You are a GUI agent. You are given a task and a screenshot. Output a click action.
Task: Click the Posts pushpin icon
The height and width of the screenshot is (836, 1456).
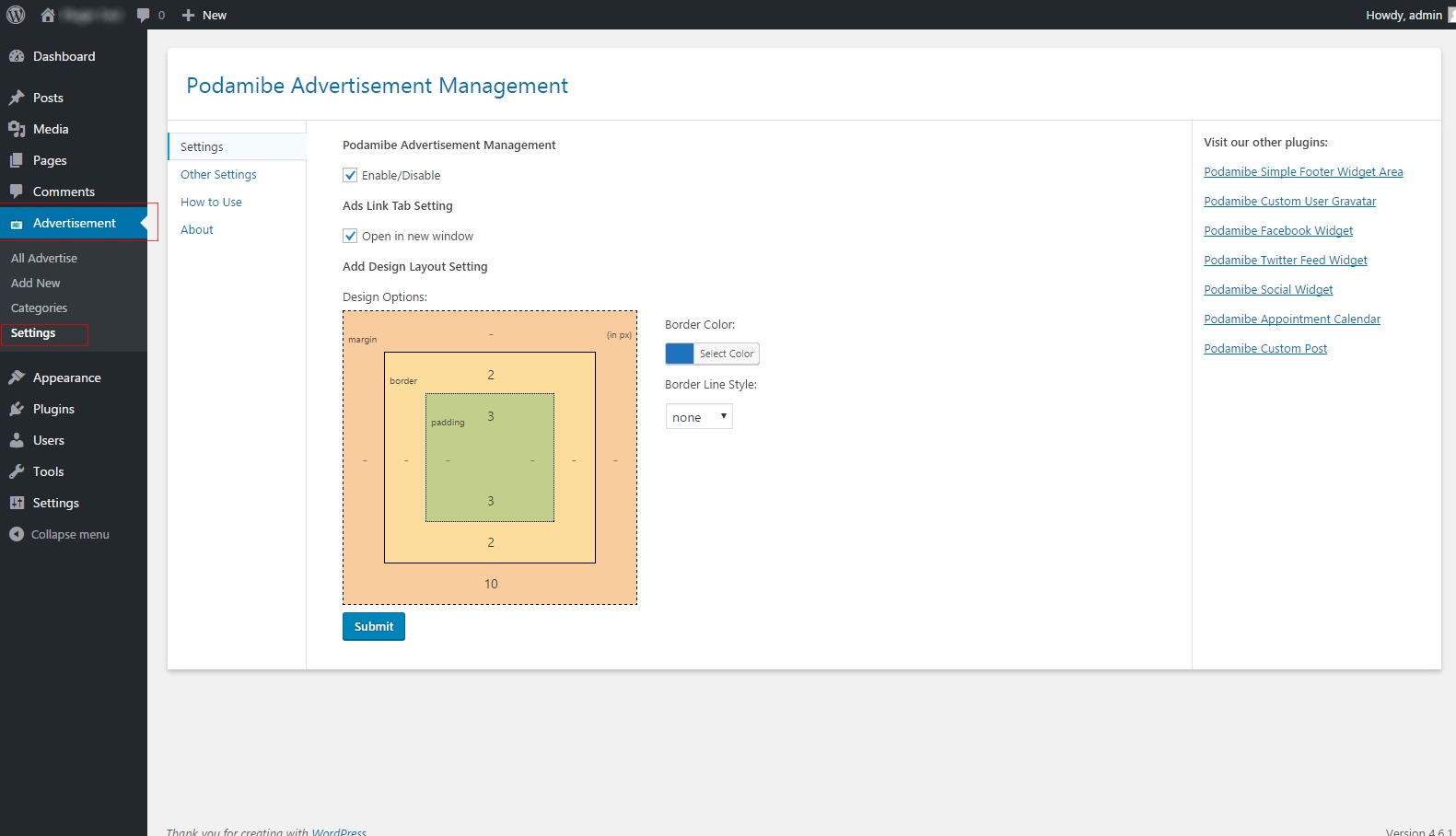[17, 98]
